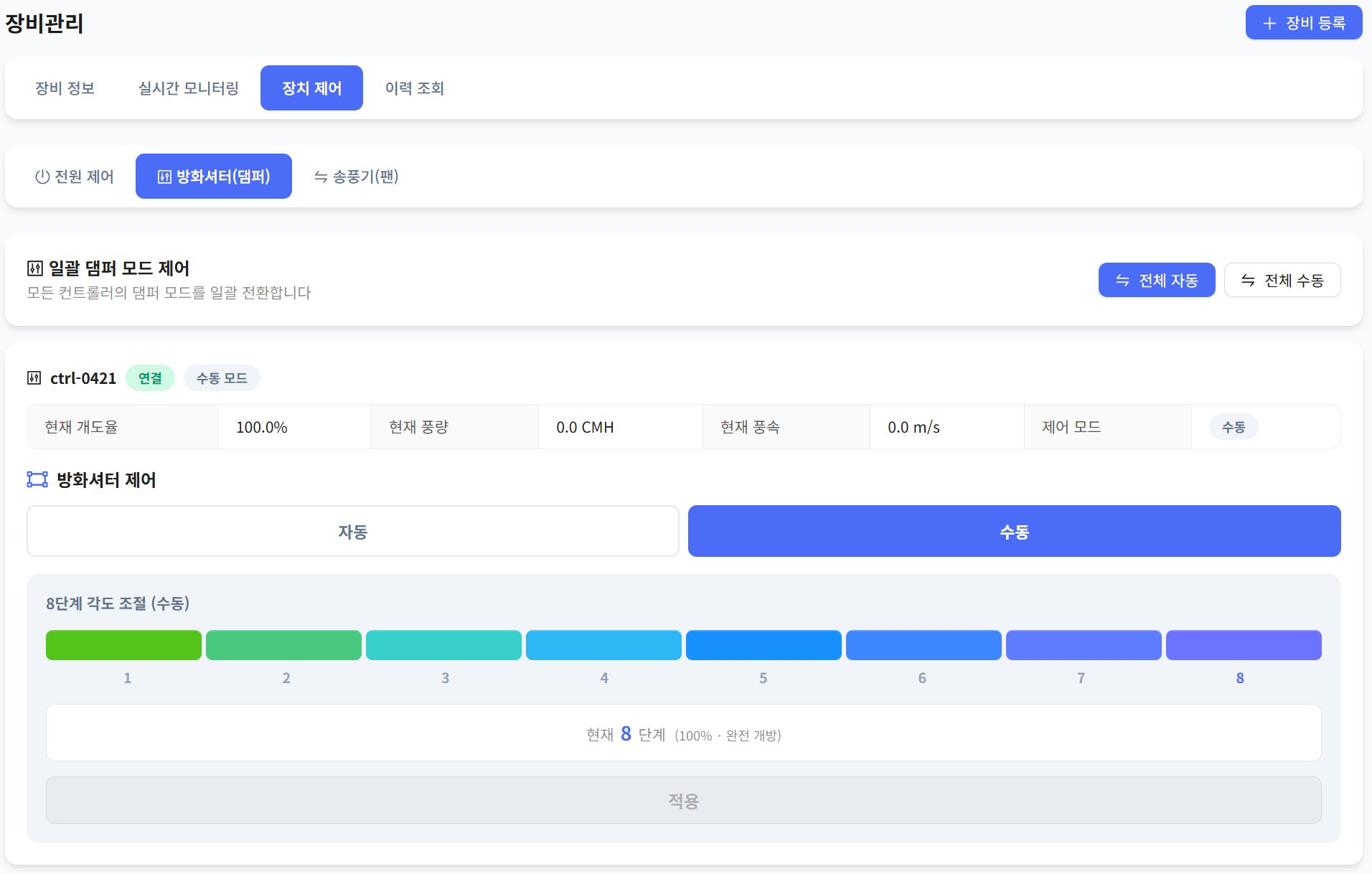Screen dimensions: 1372x896
Task: Choose the step 8 purple segment
Action: [x=1243, y=645]
